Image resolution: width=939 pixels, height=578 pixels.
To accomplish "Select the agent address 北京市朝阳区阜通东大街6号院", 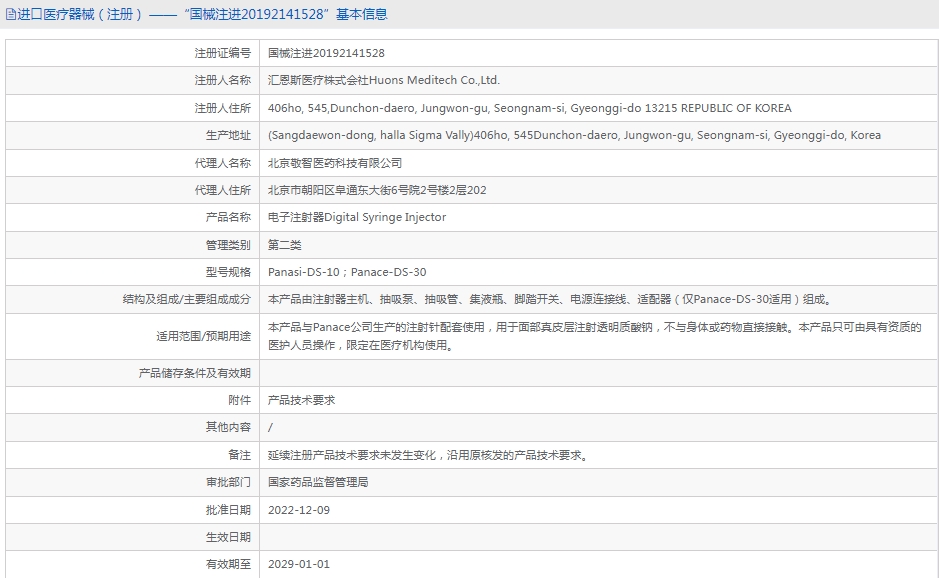I will tap(377, 190).
